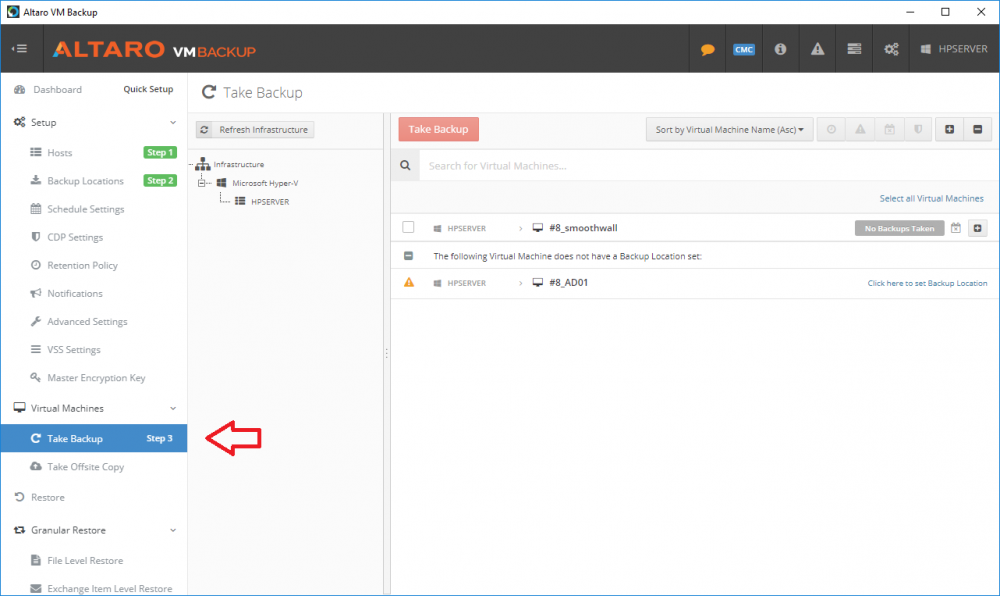Viewport: 1000px width, 596px height.
Task: Click the plus icon on #8_smoothwall row
Action: (978, 228)
